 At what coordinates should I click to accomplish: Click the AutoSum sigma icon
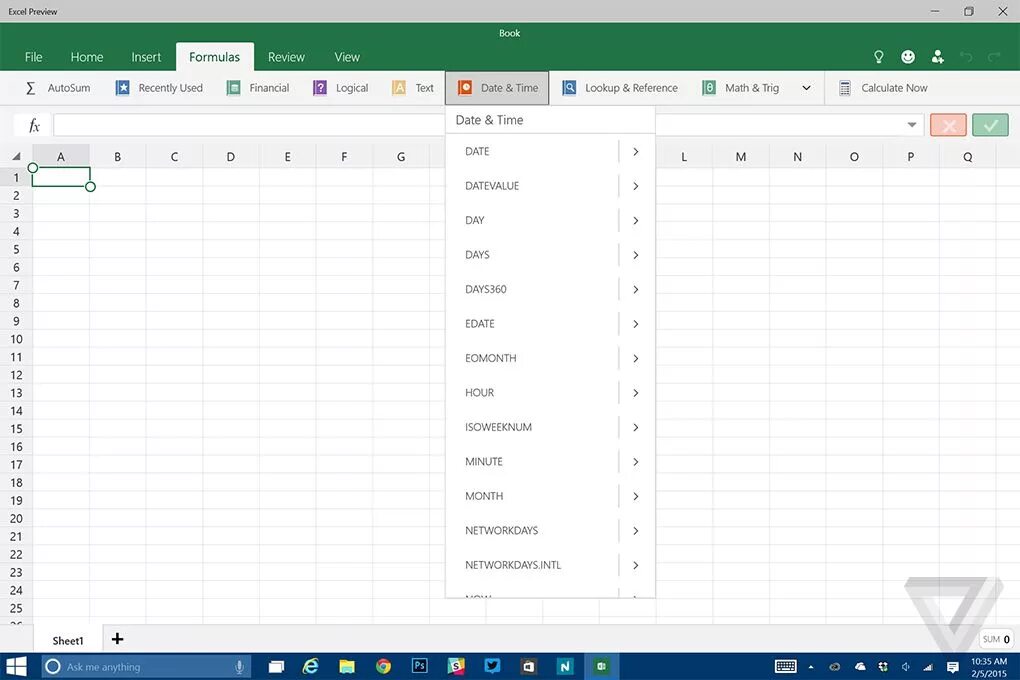pyautogui.click(x=31, y=88)
